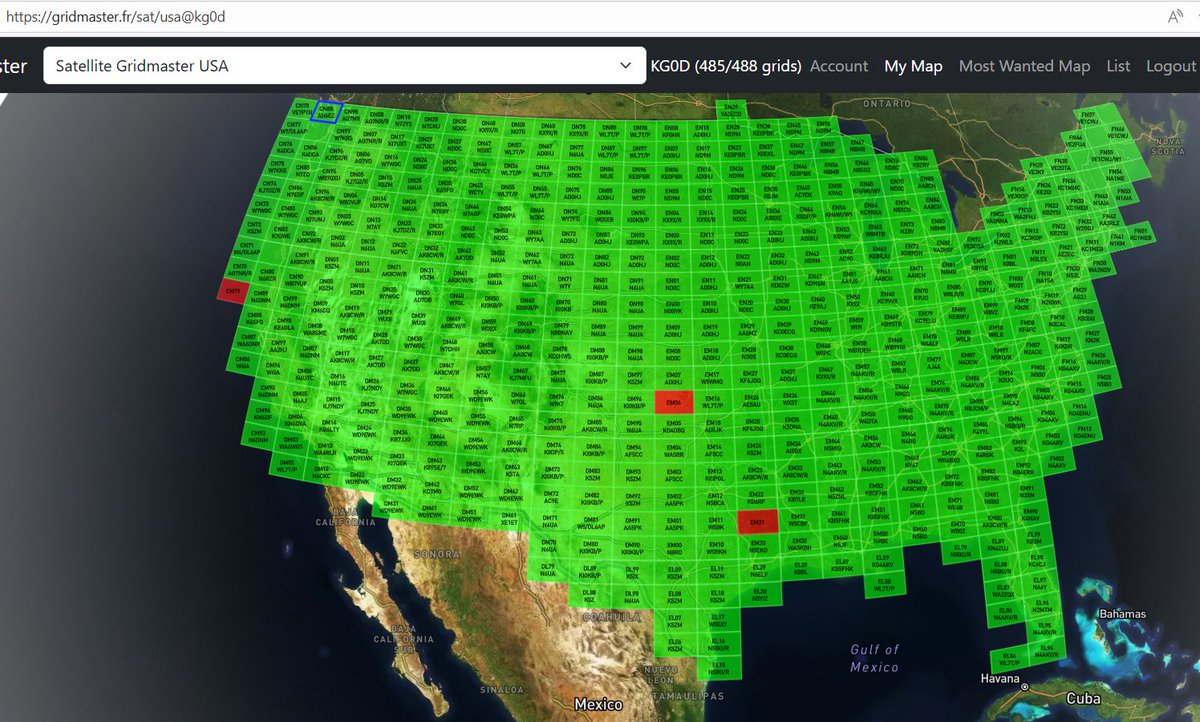Go to My Map tab
The image size is (1200, 722).
point(913,66)
